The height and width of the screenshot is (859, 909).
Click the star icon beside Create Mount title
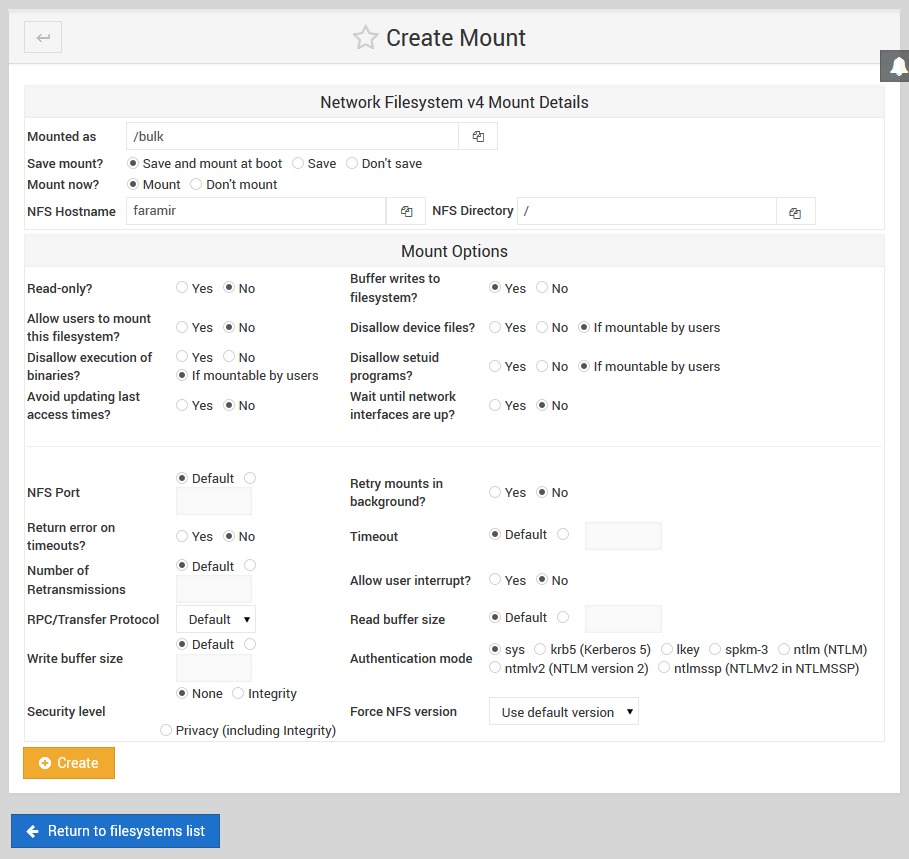[x=365, y=38]
